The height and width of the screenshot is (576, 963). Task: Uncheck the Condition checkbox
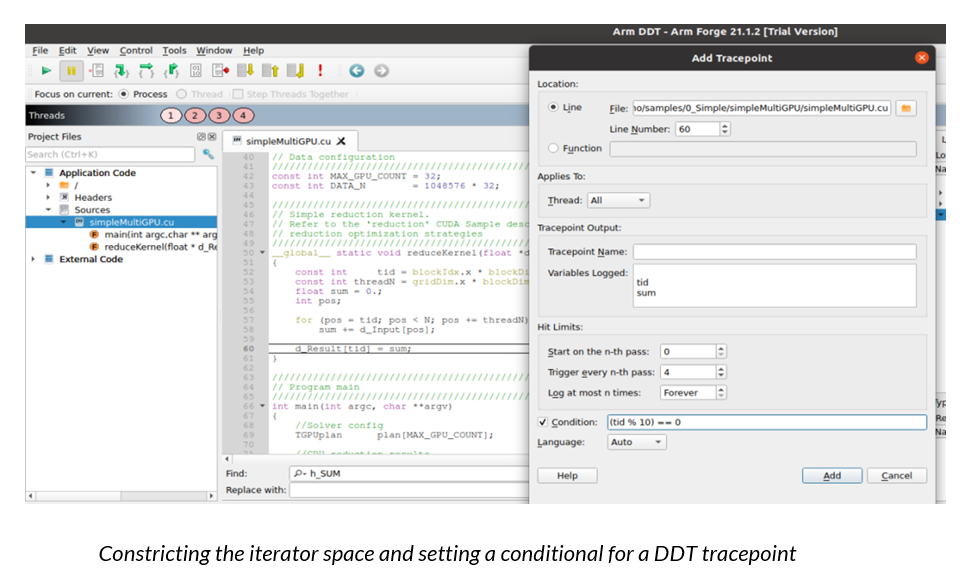tap(543, 422)
